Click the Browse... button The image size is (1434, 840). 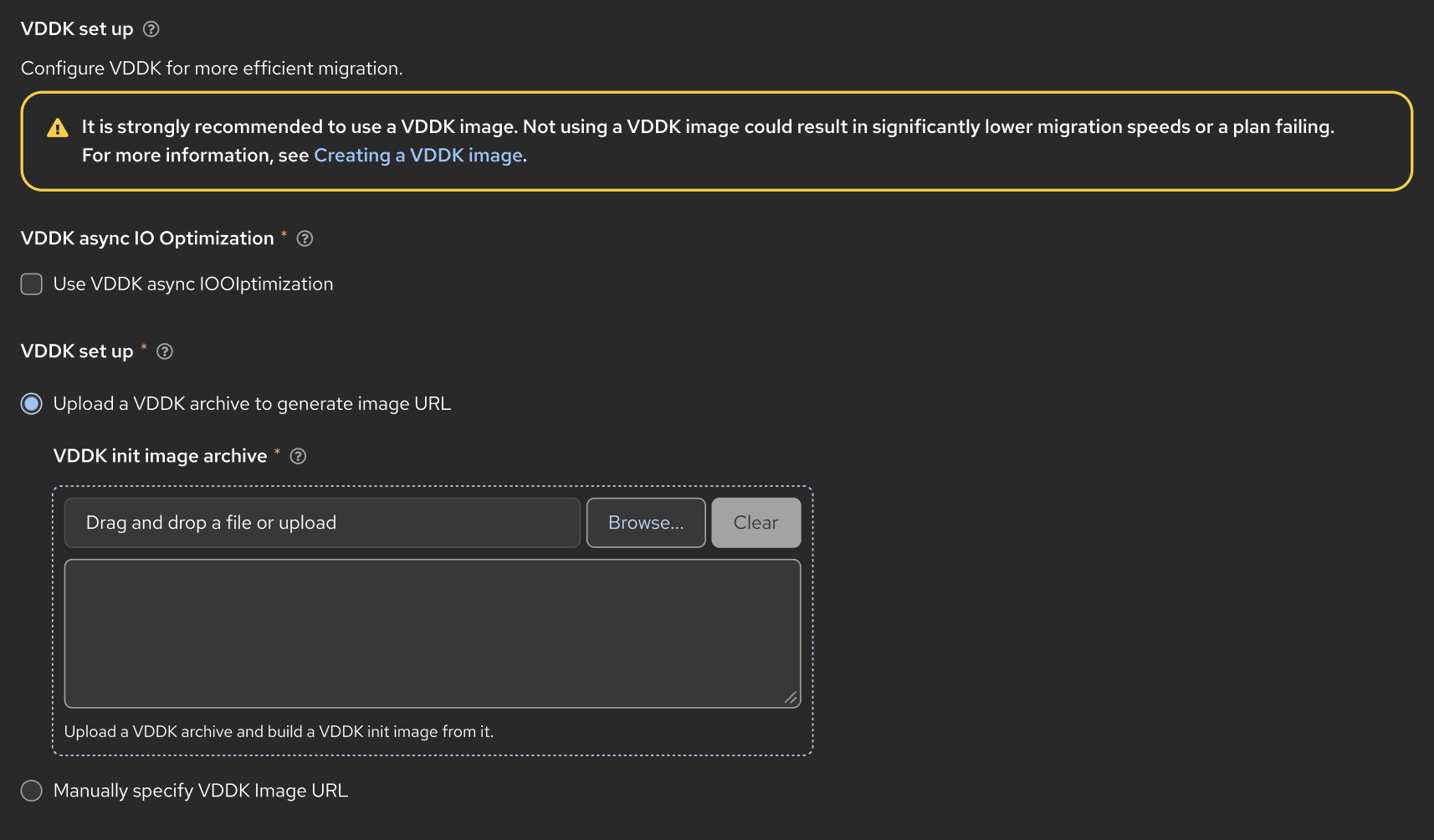click(646, 523)
